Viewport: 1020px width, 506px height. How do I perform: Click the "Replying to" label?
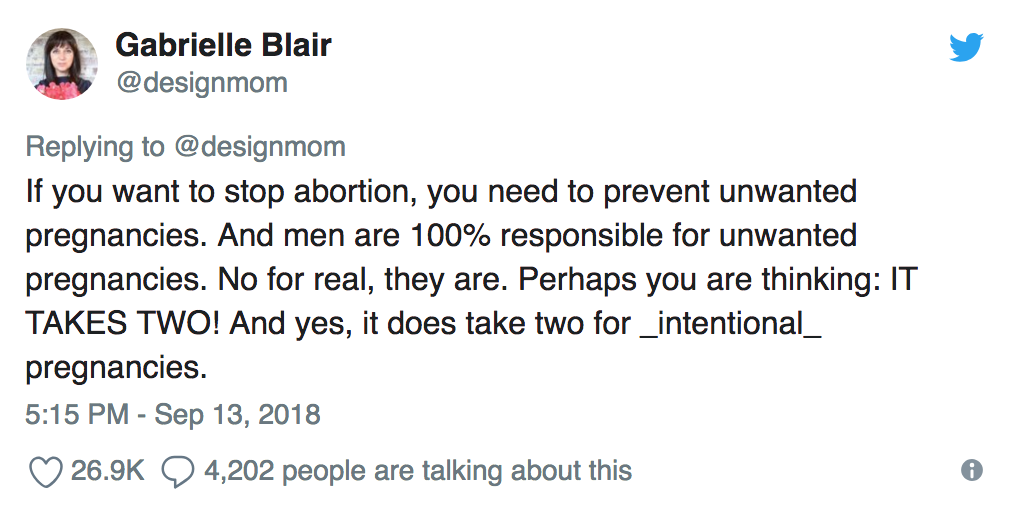coord(96,147)
